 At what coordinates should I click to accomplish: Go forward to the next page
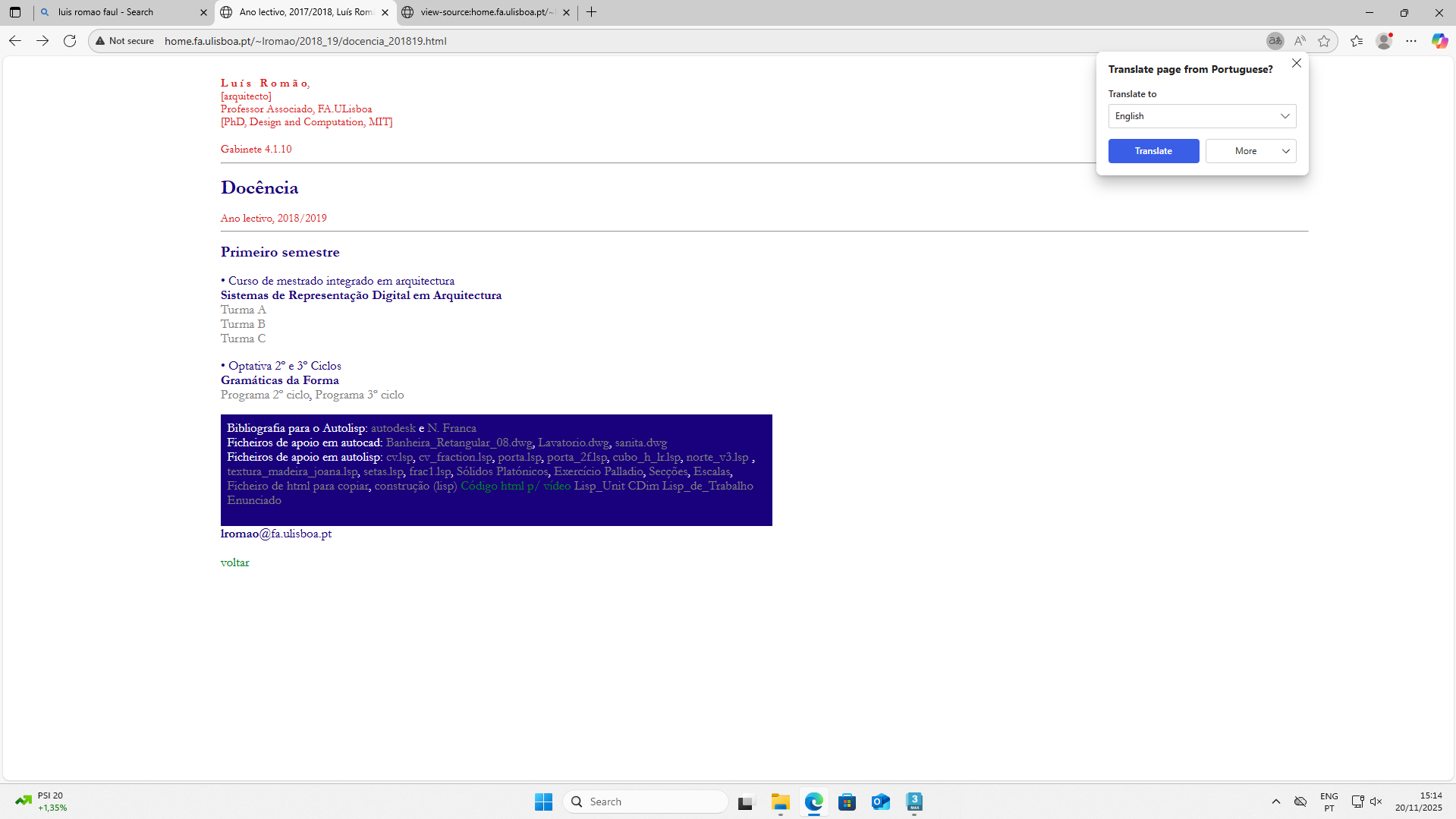[42, 41]
